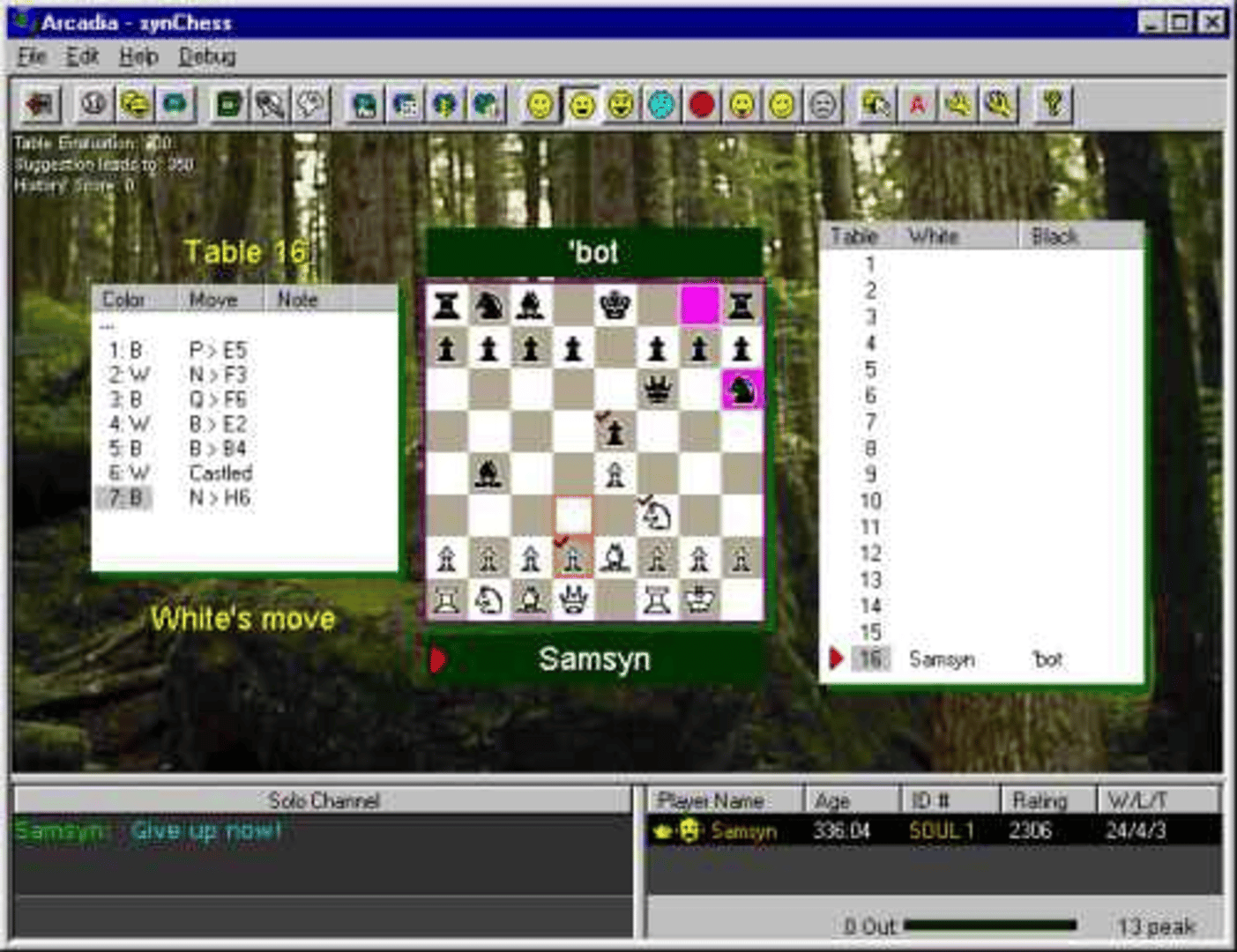Select table 16 with Samsyn versus 'bot
The image size is (1237, 952).
(943, 659)
